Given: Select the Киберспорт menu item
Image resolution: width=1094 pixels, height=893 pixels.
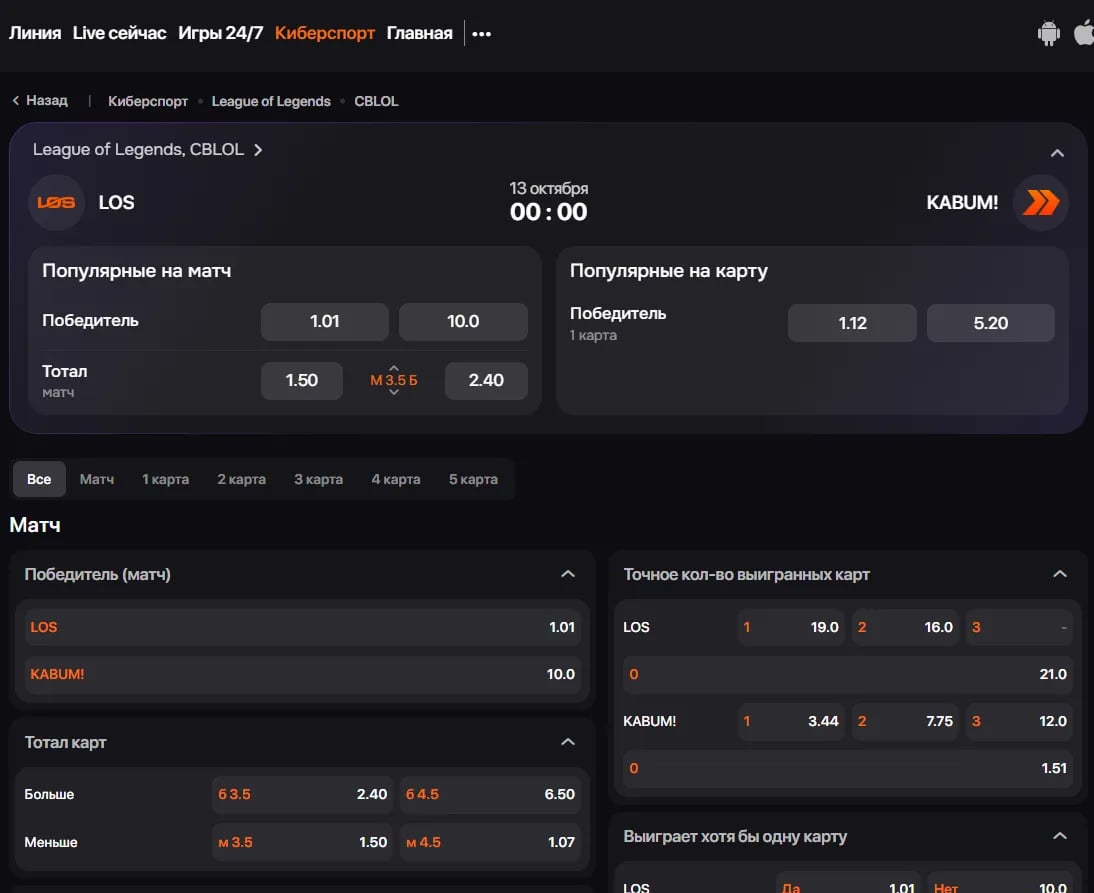Looking at the screenshot, I should [324, 33].
